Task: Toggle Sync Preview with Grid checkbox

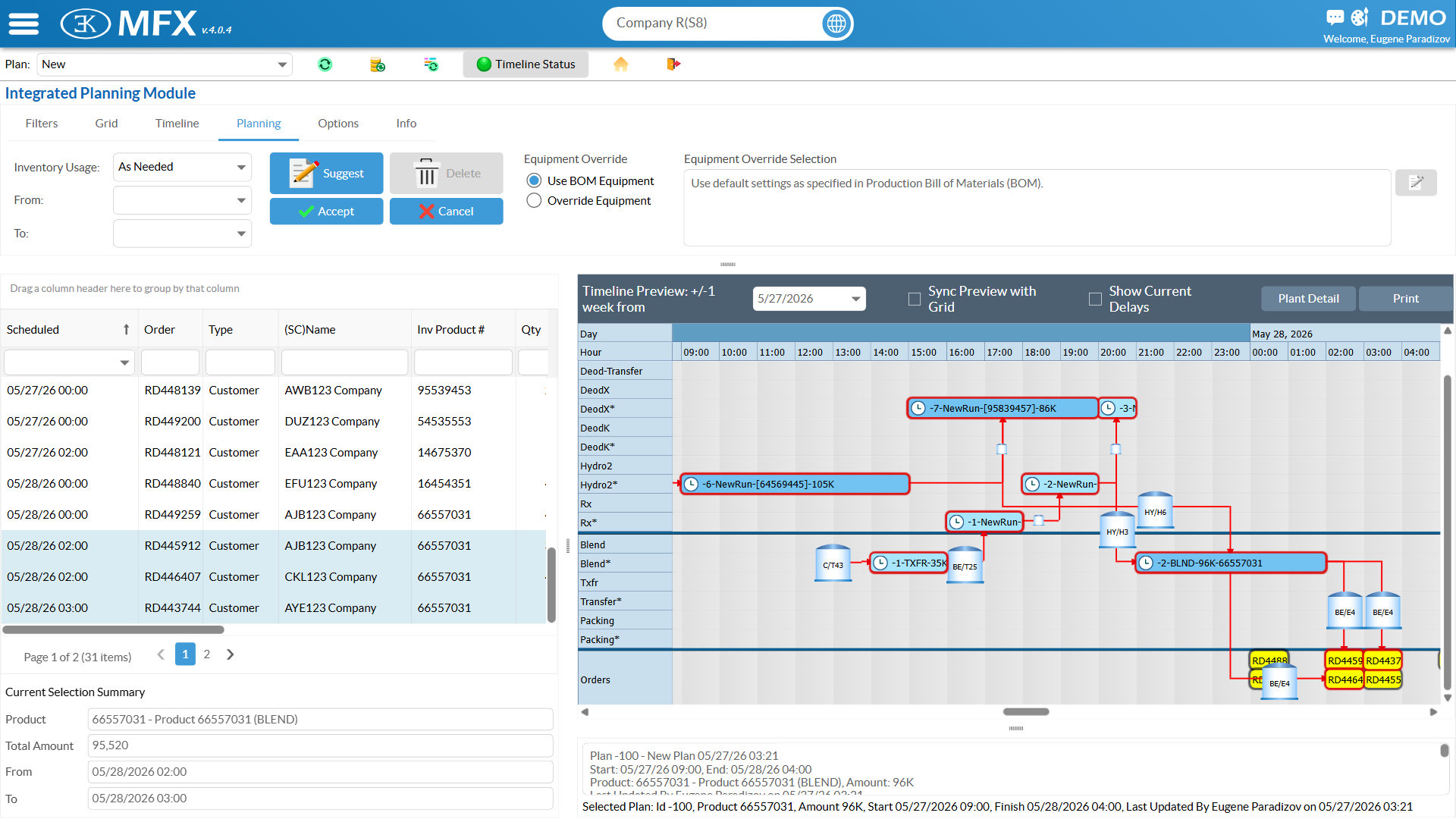Action: coord(915,299)
